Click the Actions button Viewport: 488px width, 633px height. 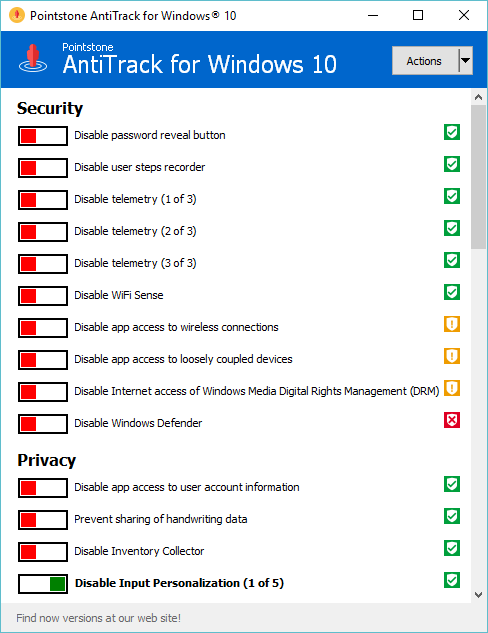click(x=425, y=61)
